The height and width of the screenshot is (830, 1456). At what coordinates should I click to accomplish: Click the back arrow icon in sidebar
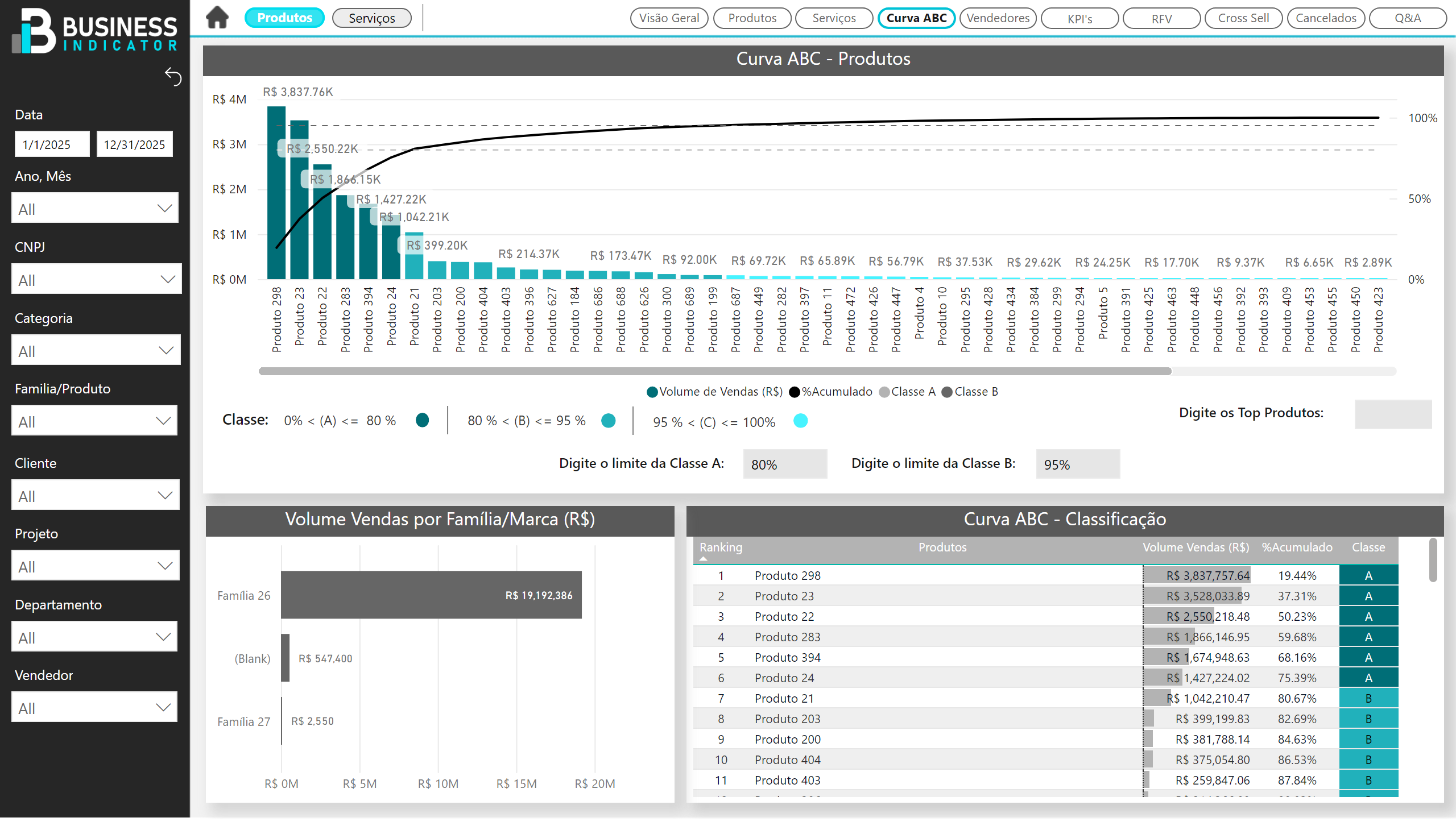pyautogui.click(x=173, y=76)
